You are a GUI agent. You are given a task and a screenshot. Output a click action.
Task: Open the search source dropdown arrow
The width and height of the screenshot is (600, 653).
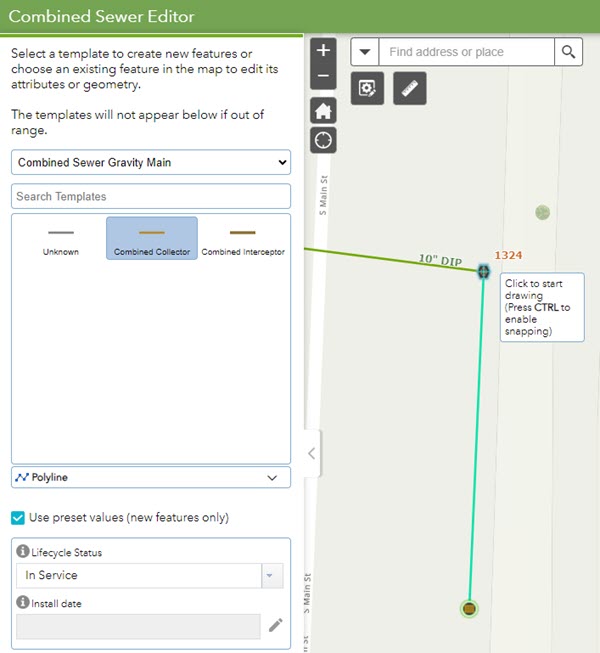point(365,52)
